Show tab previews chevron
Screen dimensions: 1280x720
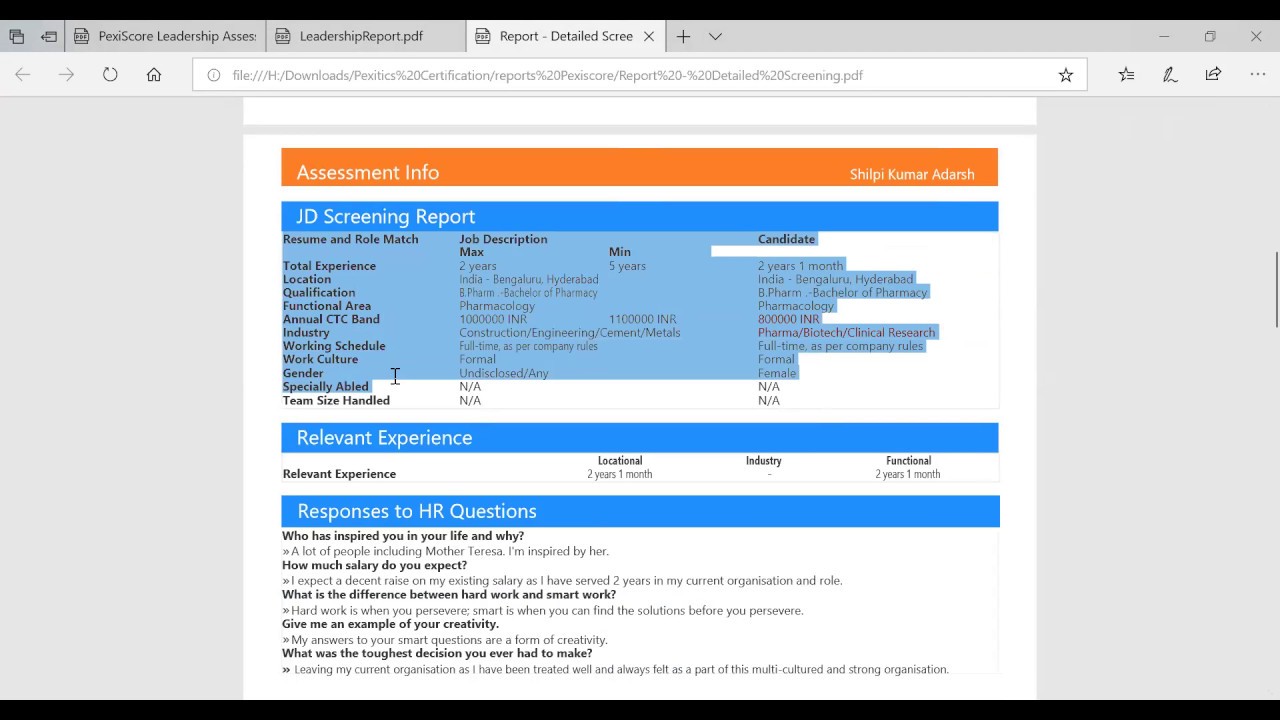click(715, 36)
